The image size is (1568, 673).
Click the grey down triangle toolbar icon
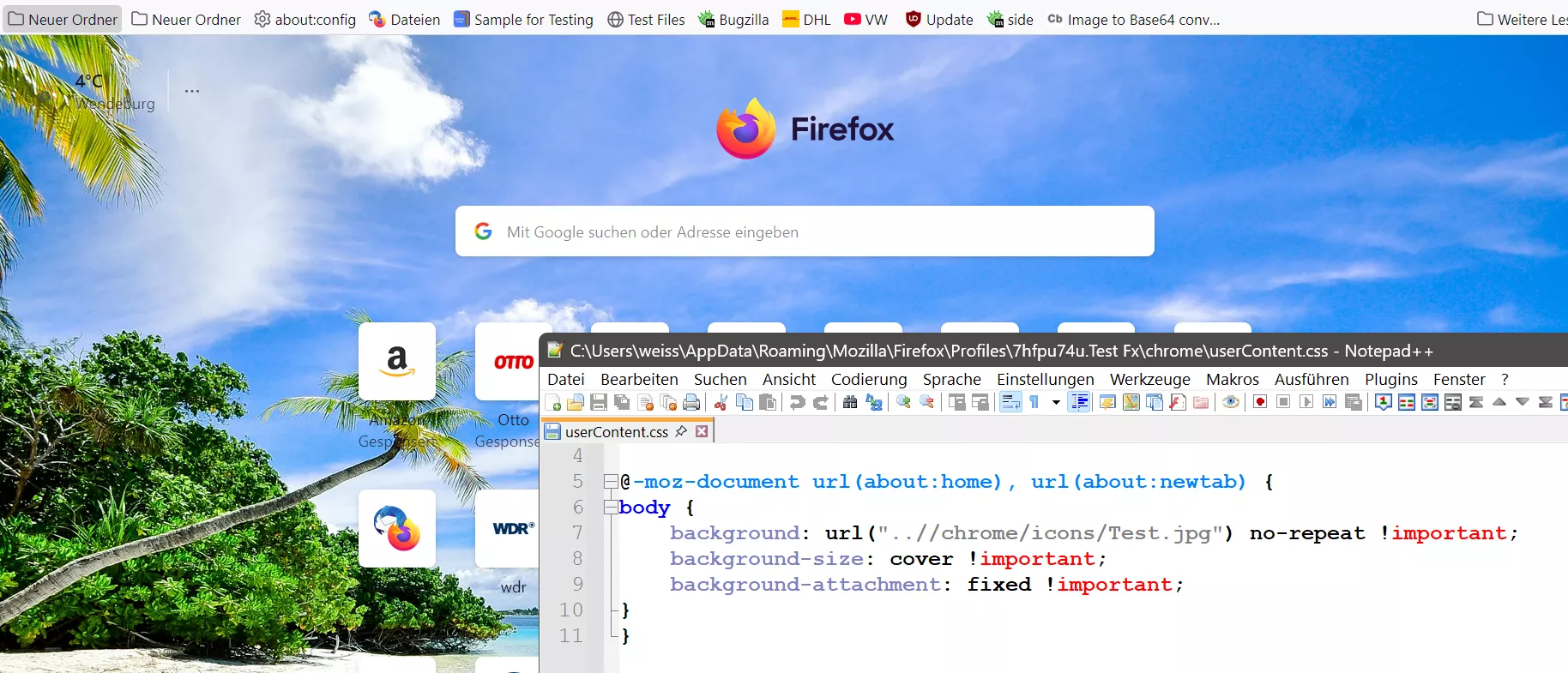pyautogui.click(x=1523, y=402)
